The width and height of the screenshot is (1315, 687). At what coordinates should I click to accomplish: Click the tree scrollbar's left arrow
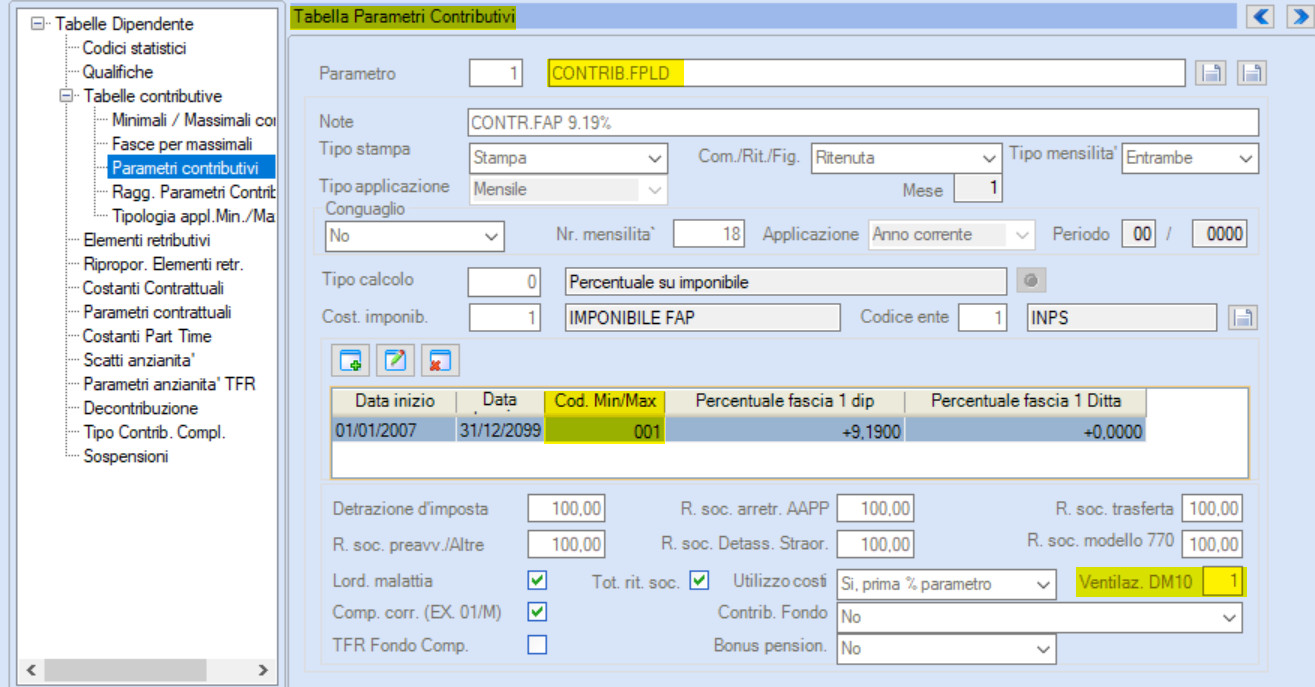point(31,669)
